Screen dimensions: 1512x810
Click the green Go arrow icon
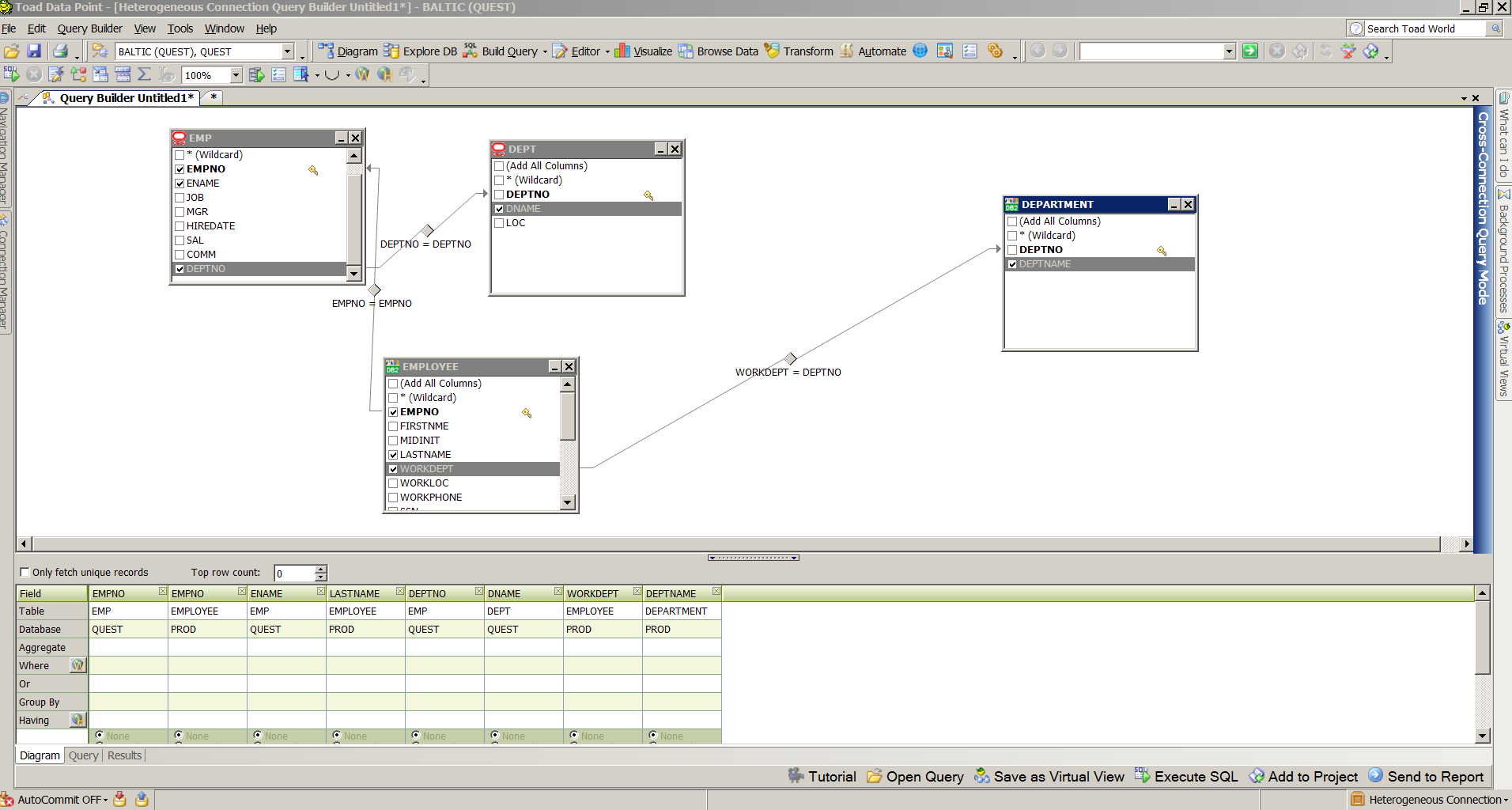click(x=1250, y=51)
